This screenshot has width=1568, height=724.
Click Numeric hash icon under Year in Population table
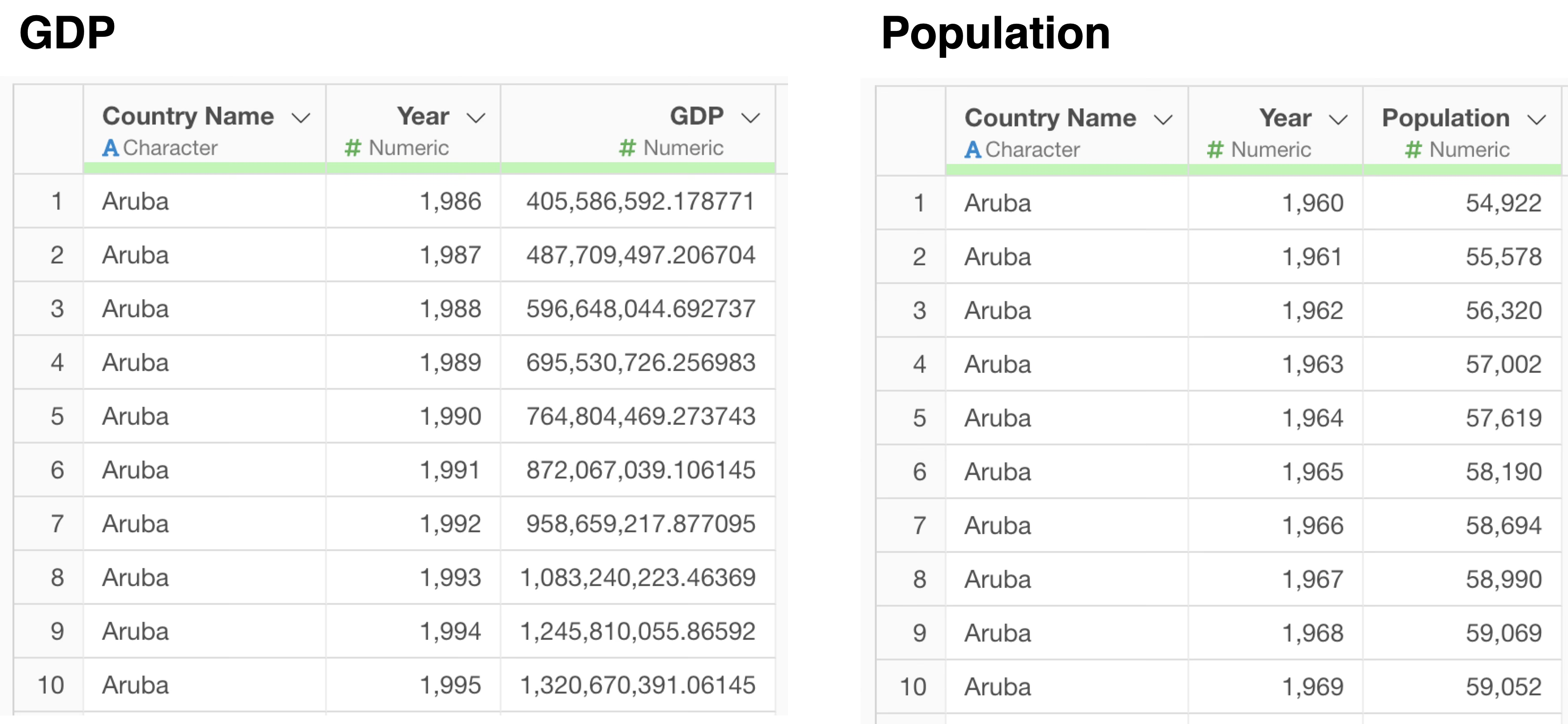(x=1215, y=150)
